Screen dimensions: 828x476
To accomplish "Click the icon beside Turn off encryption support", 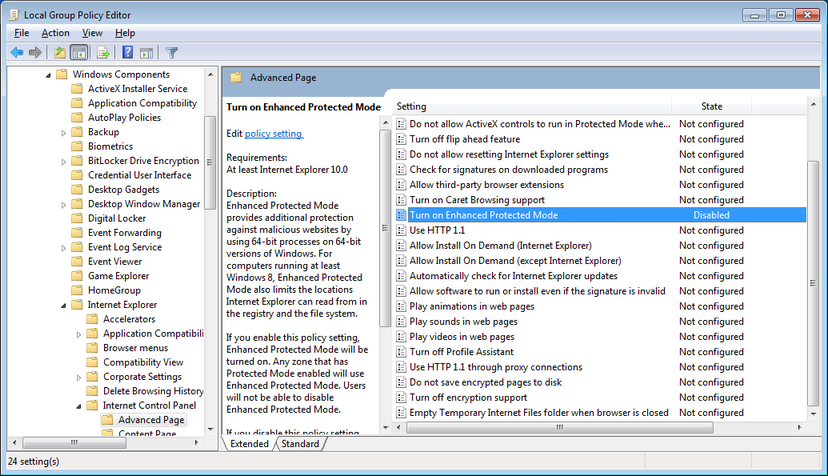I will tap(401, 397).
